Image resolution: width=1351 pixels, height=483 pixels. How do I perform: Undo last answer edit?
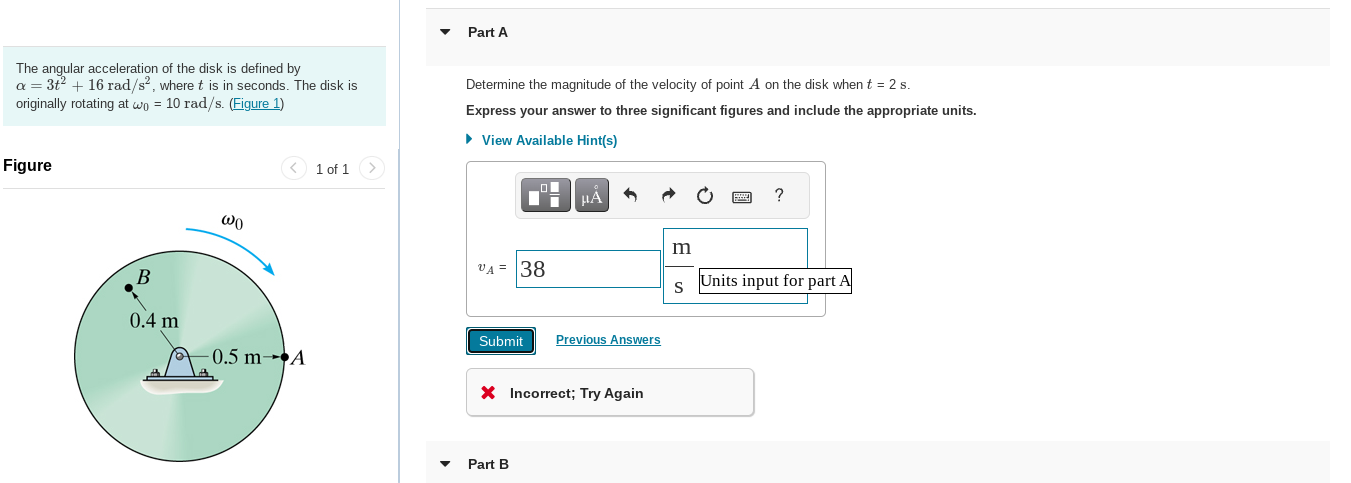630,196
